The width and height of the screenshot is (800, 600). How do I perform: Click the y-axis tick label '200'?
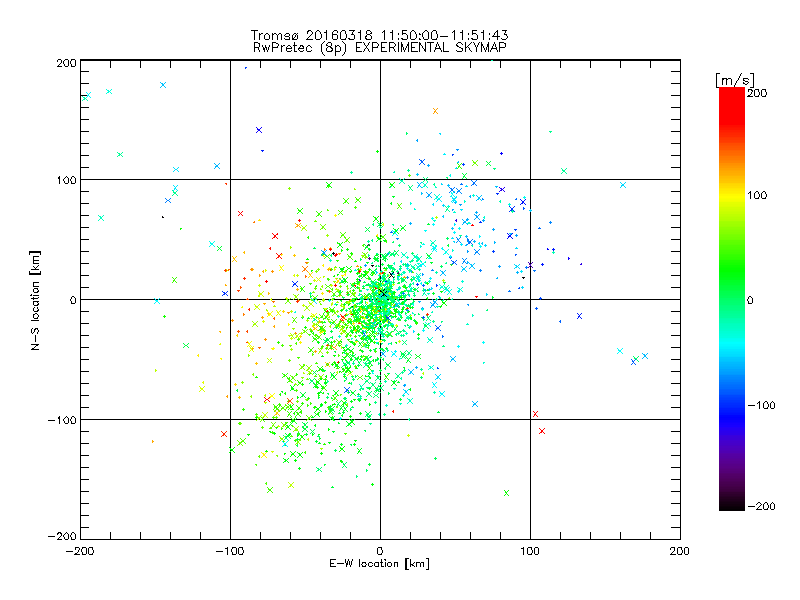66,63
